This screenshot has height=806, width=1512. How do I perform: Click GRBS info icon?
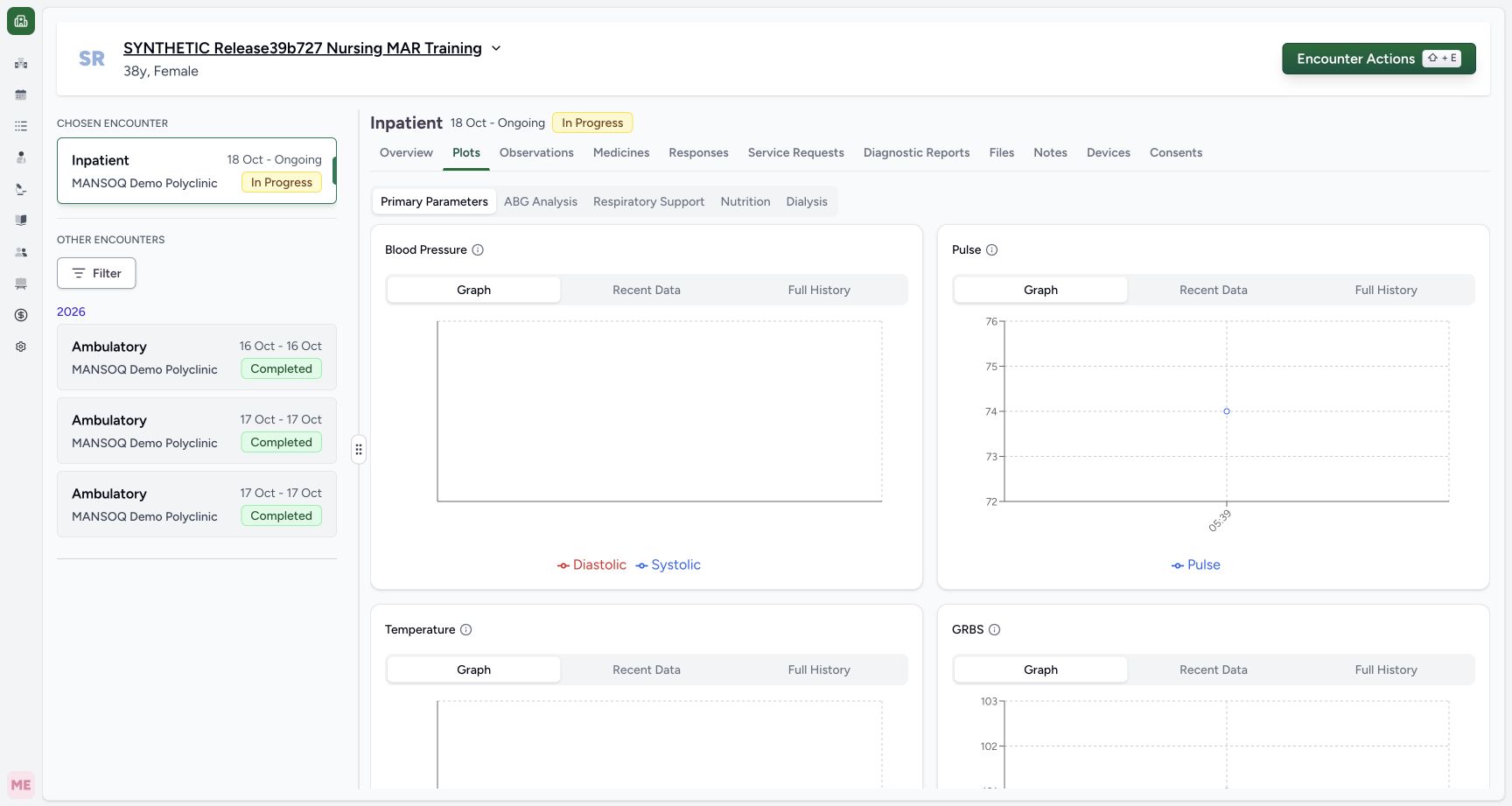(x=995, y=629)
